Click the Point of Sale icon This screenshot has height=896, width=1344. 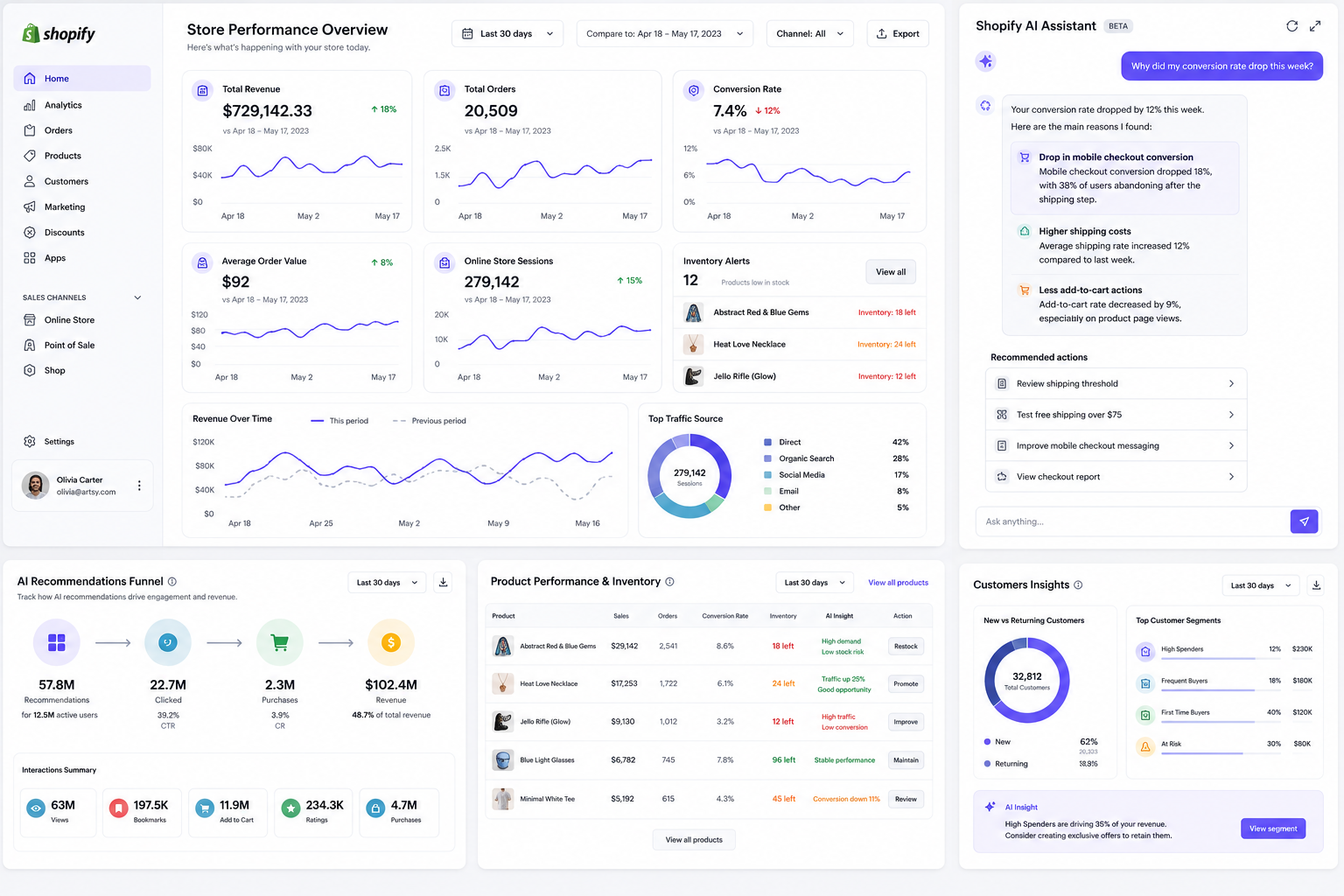(x=30, y=345)
